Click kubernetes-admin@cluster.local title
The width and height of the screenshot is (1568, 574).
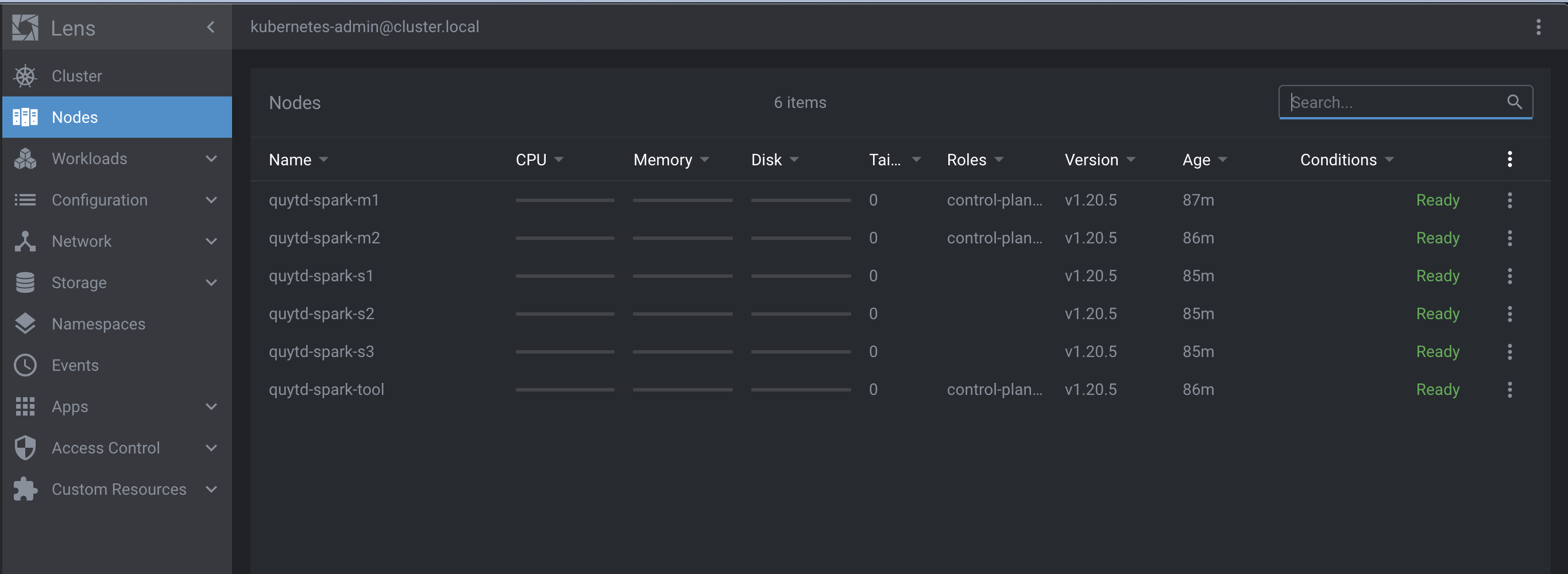pyautogui.click(x=365, y=27)
